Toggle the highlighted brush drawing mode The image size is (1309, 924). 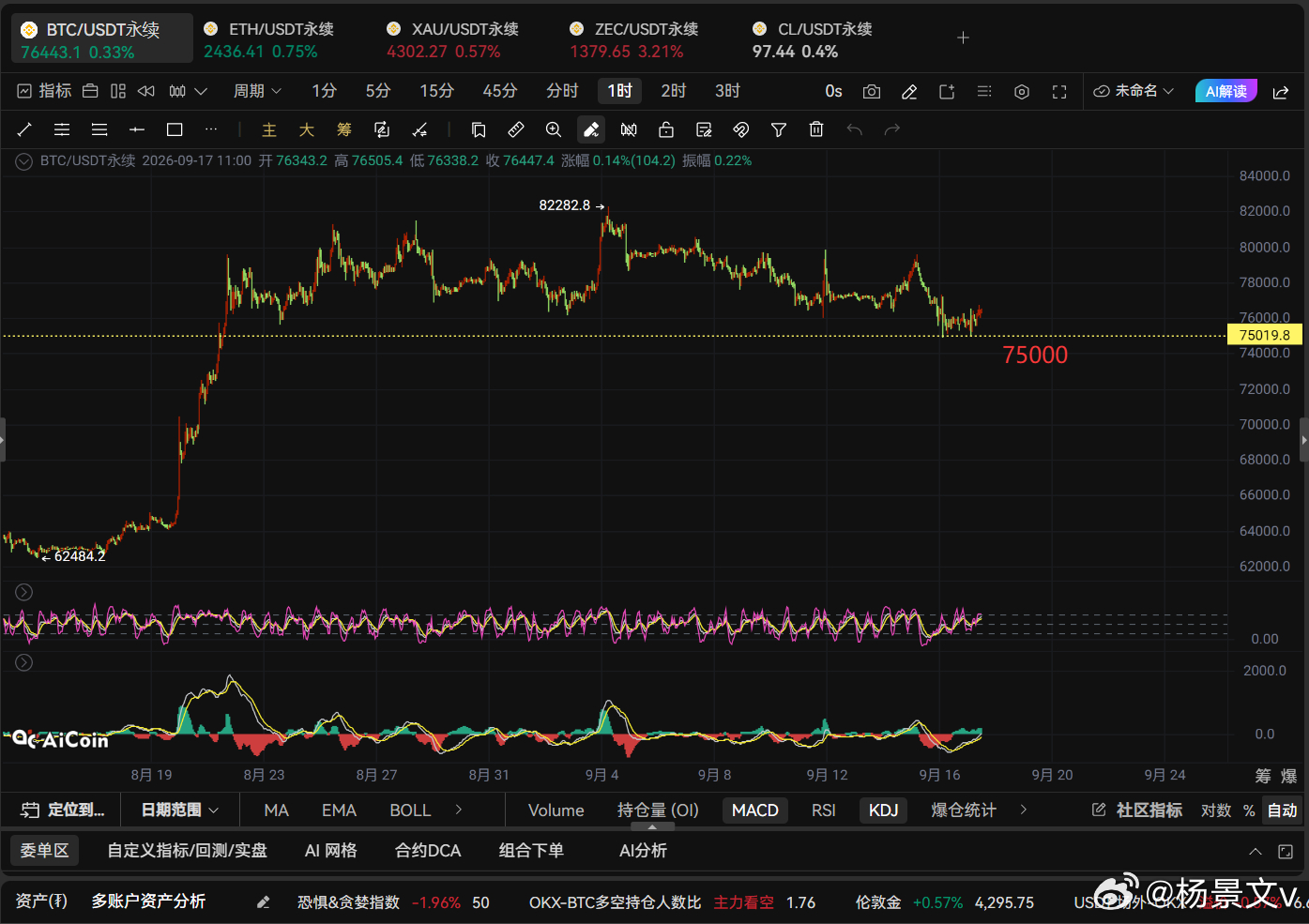[x=591, y=129]
